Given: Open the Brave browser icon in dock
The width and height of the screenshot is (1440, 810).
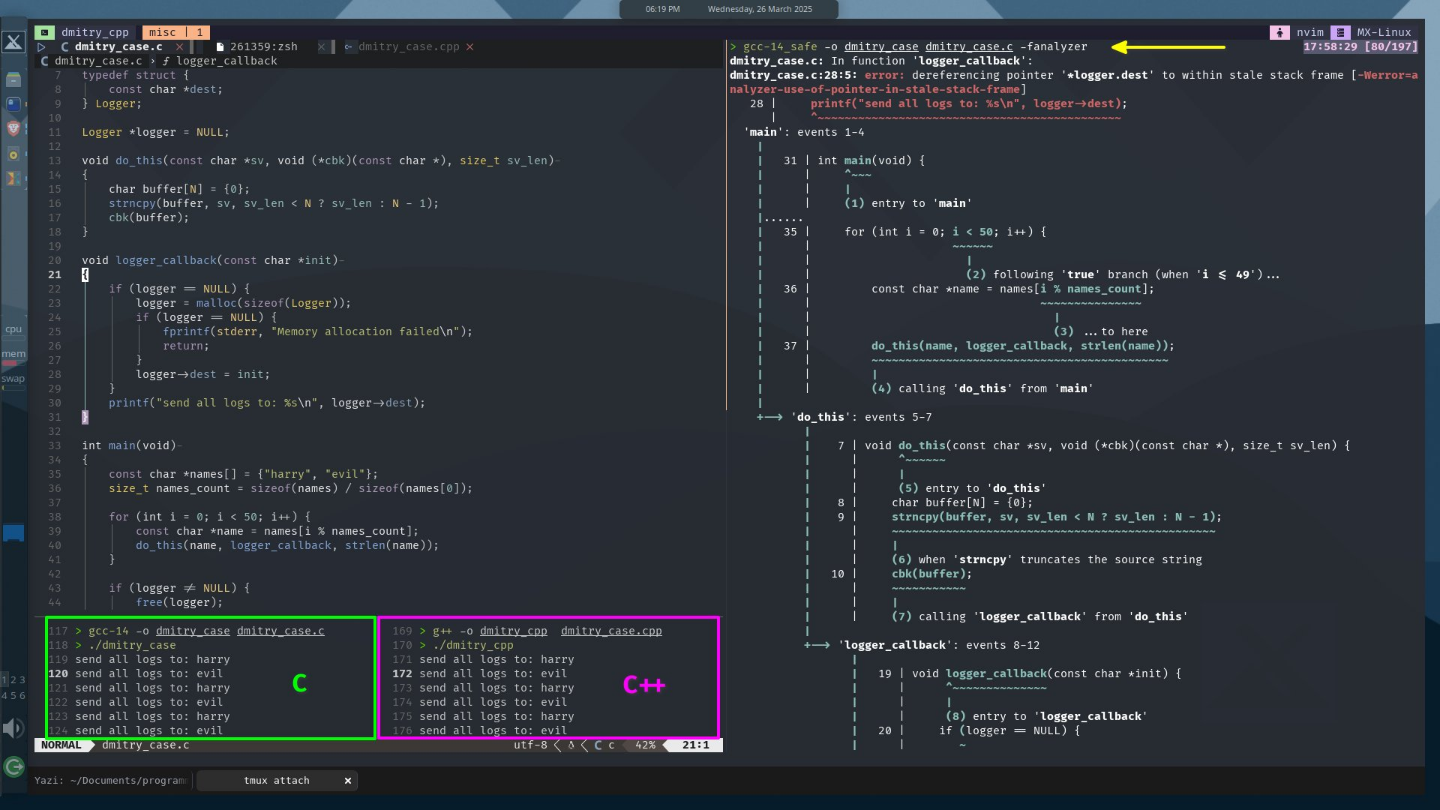Looking at the screenshot, I should pos(13,128).
